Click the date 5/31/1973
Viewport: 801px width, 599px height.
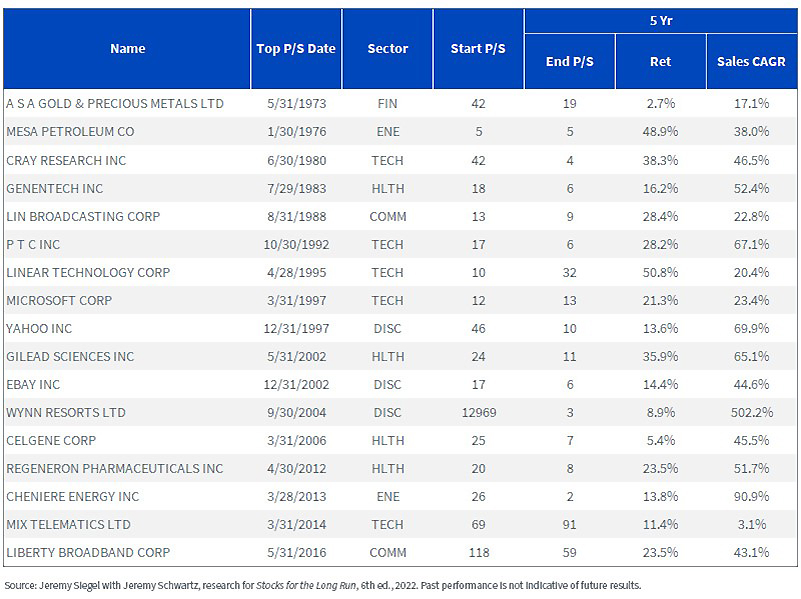pos(296,104)
